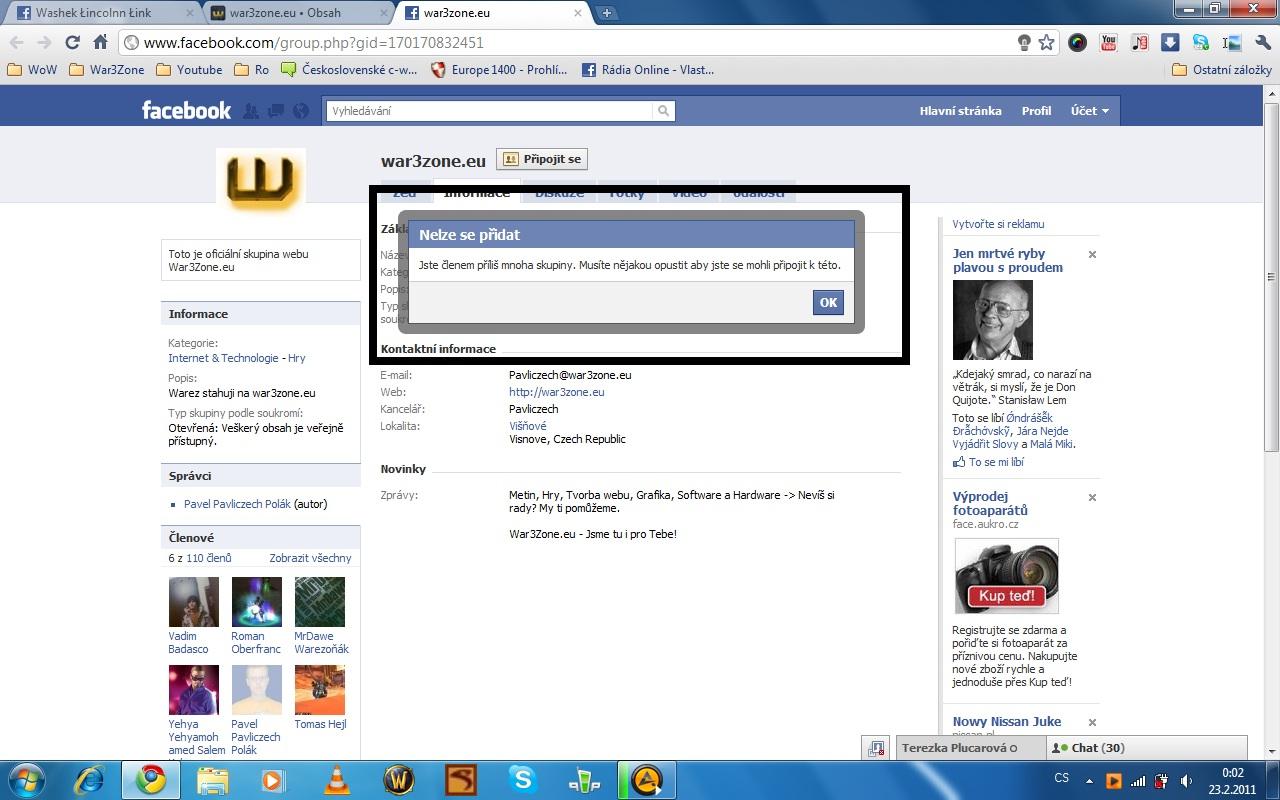Click "Zobrazit všechny" members link
The width and height of the screenshot is (1280, 800).
(x=310, y=558)
